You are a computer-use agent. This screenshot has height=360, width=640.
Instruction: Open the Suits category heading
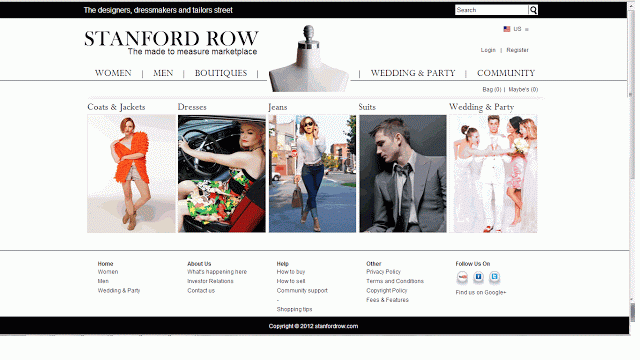(367, 107)
